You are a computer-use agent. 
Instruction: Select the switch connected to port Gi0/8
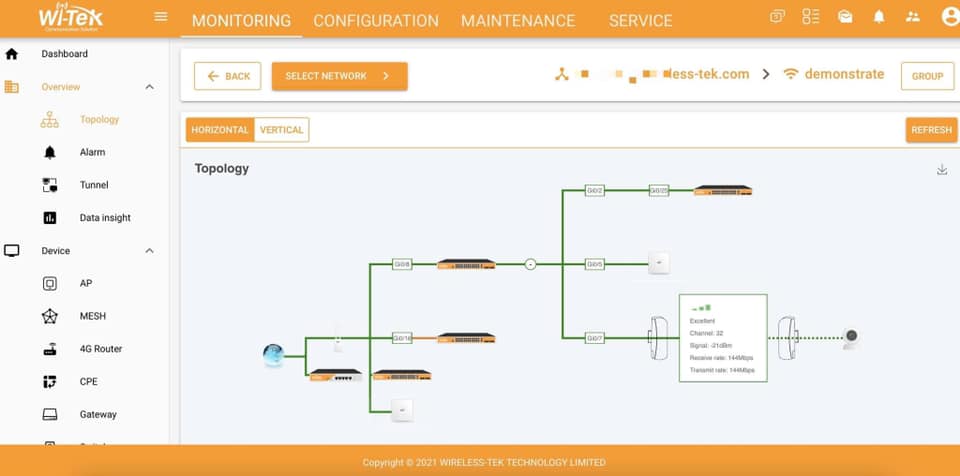[x=467, y=264]
